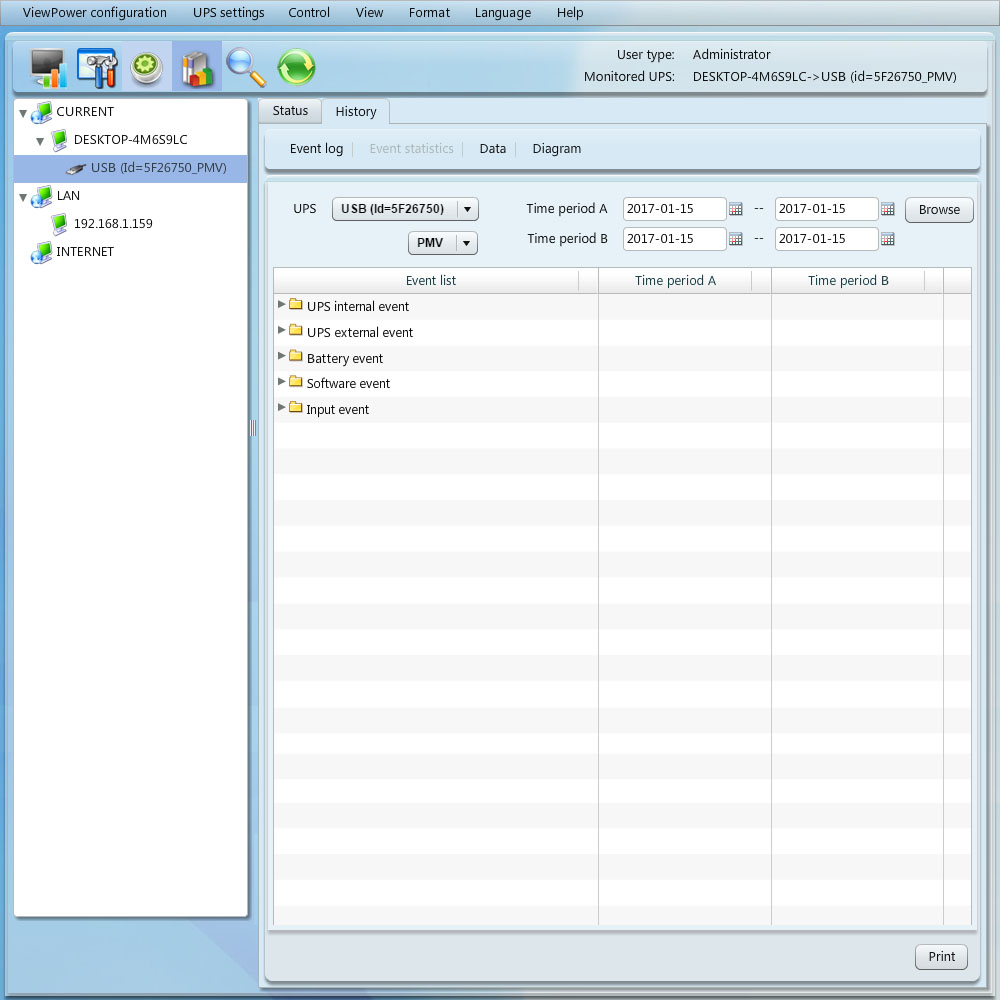
Task: Click the sidebar splitter handle
Action: point(253,428)
